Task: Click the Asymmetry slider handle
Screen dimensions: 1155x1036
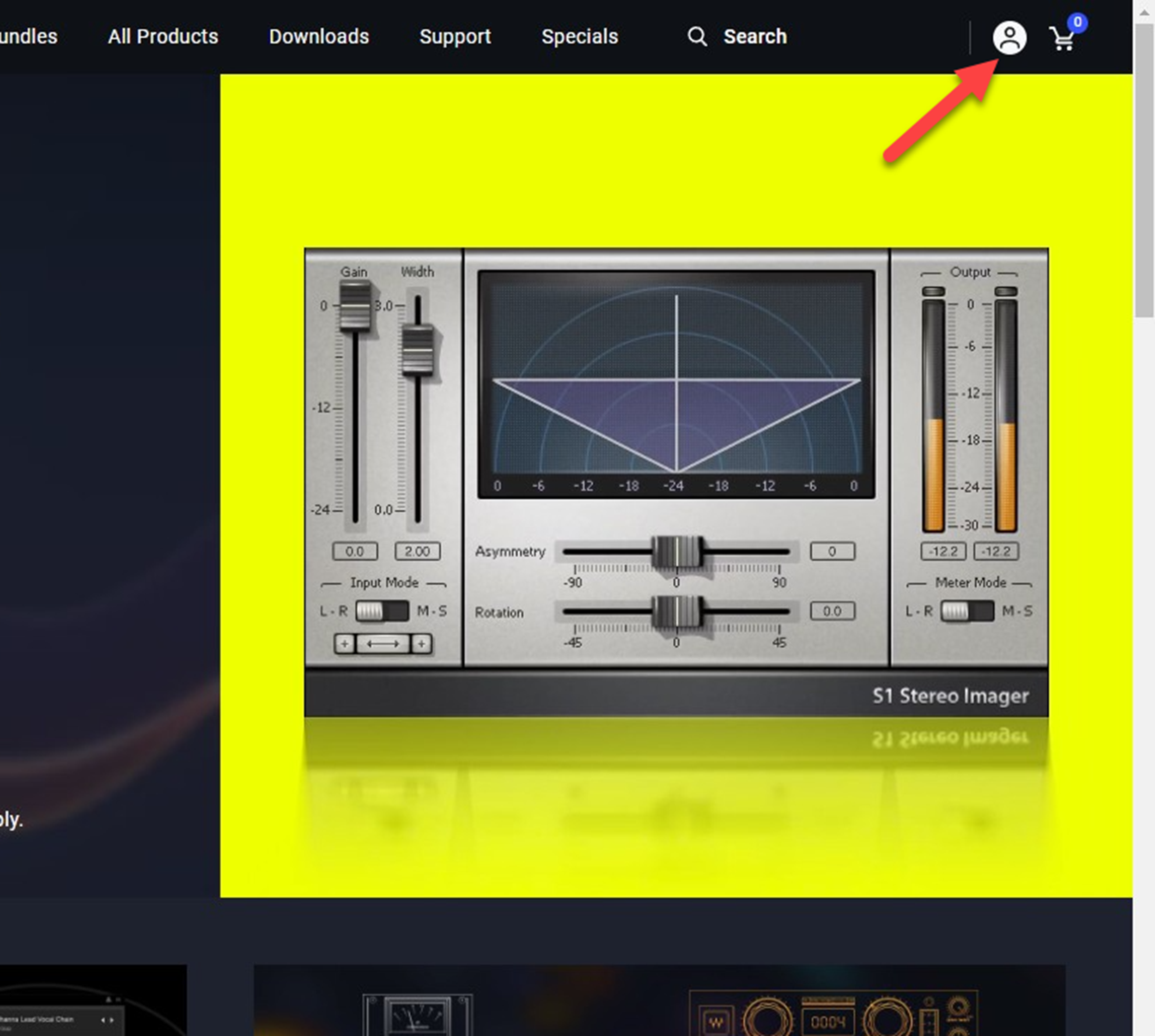Action: tap(677, 551)
